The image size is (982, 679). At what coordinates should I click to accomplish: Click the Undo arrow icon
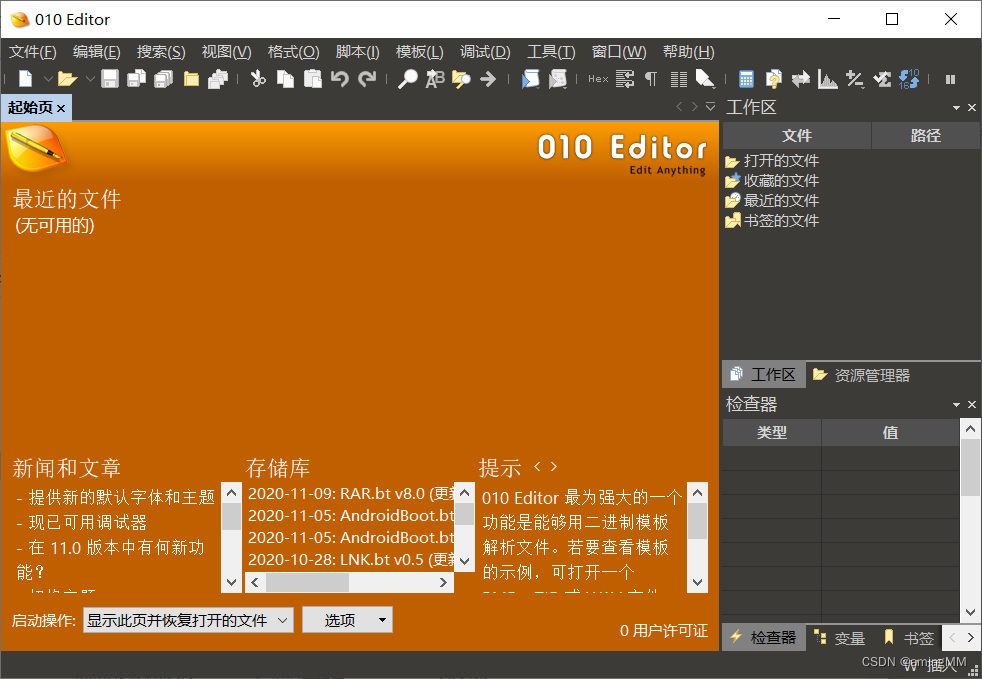(339, 79)
